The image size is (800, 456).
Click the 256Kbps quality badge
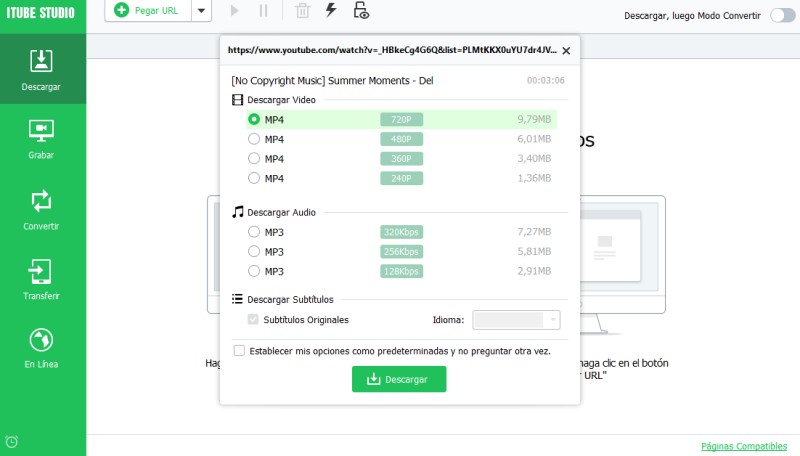coord(402,251)
